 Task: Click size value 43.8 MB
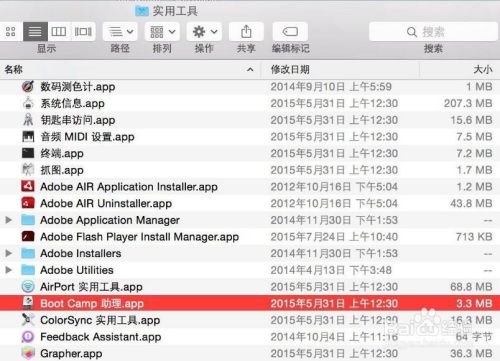point(471,203)
